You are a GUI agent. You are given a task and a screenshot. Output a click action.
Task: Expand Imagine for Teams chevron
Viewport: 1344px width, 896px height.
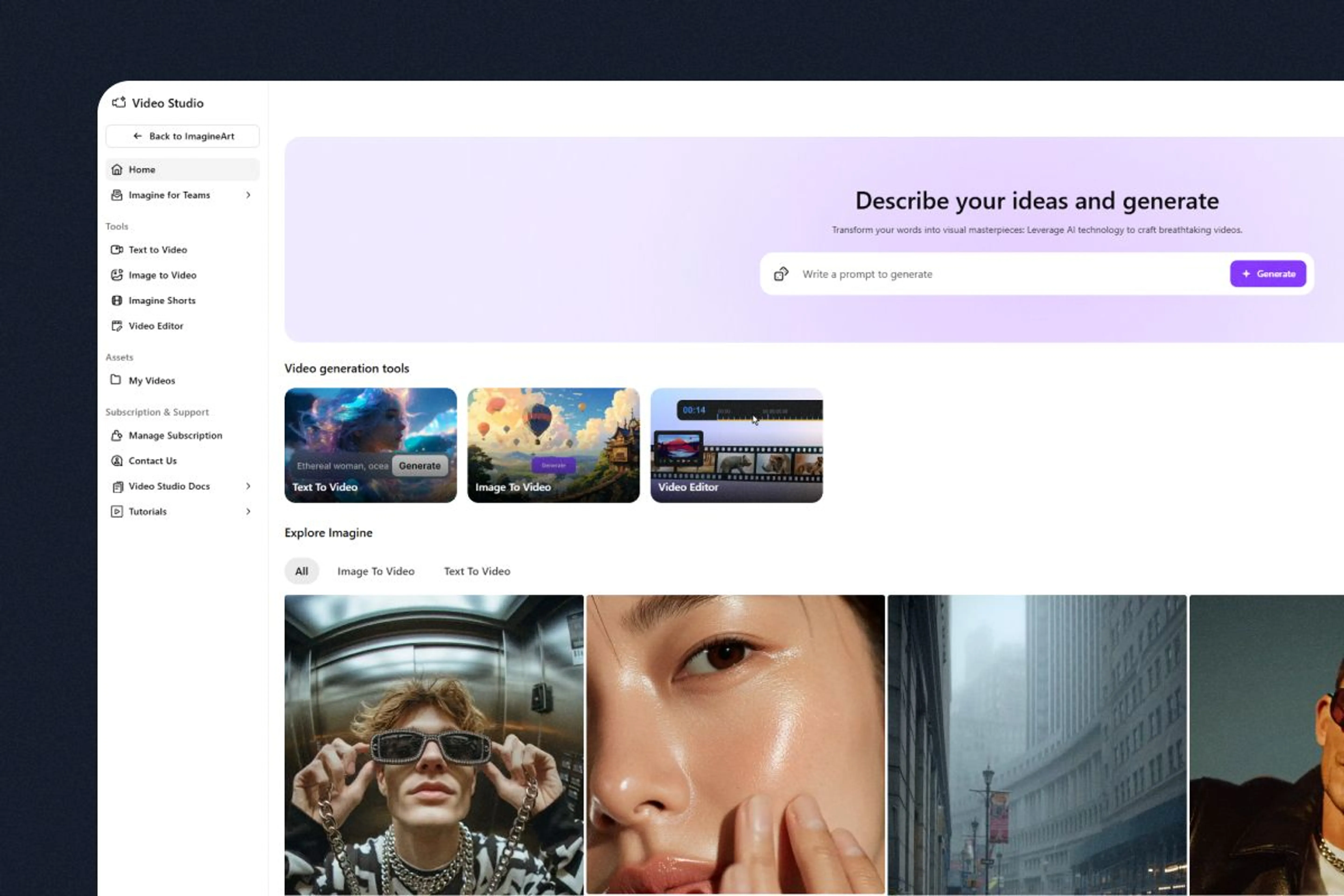click(248, 195)
